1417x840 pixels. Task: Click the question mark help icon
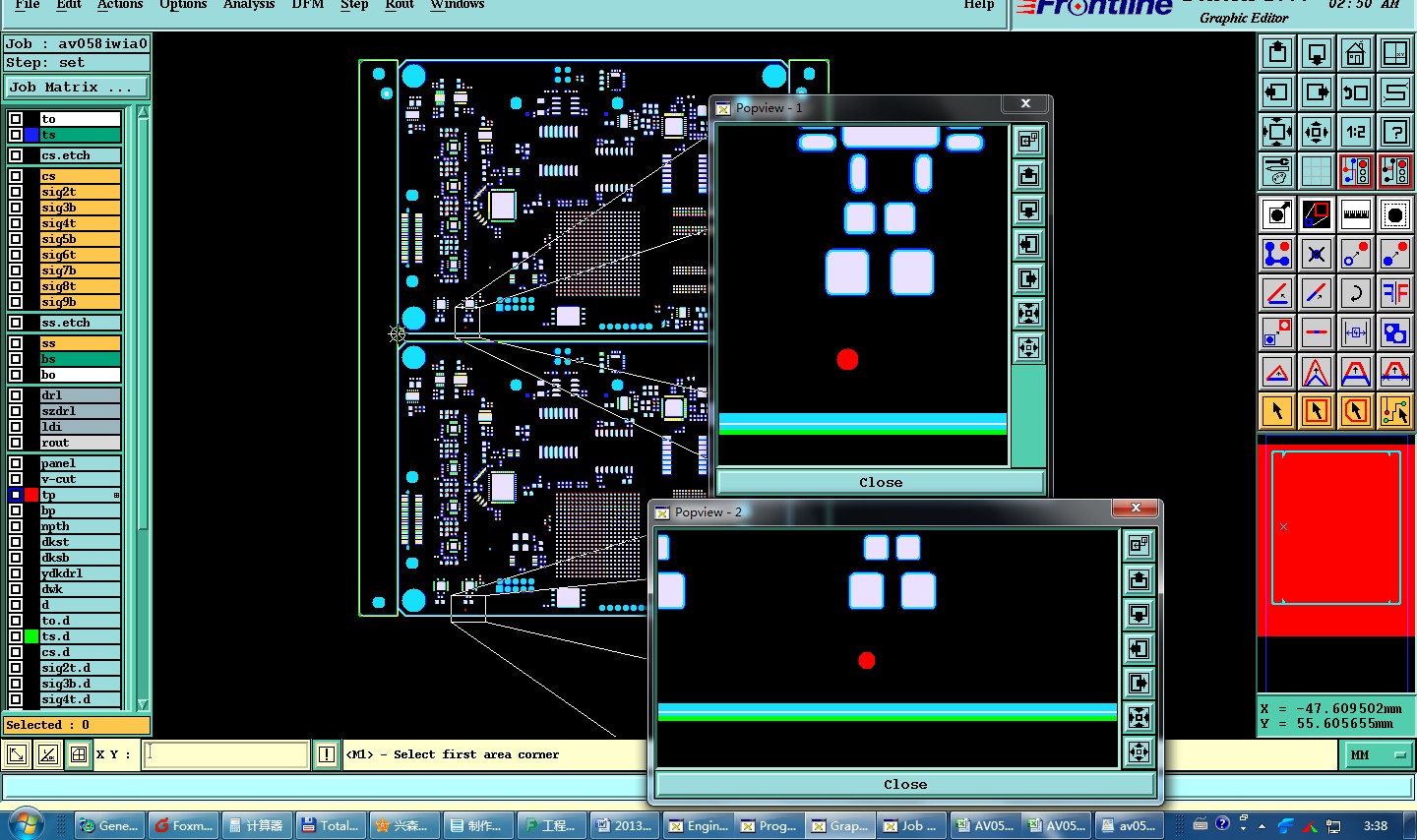(1395, 132)
